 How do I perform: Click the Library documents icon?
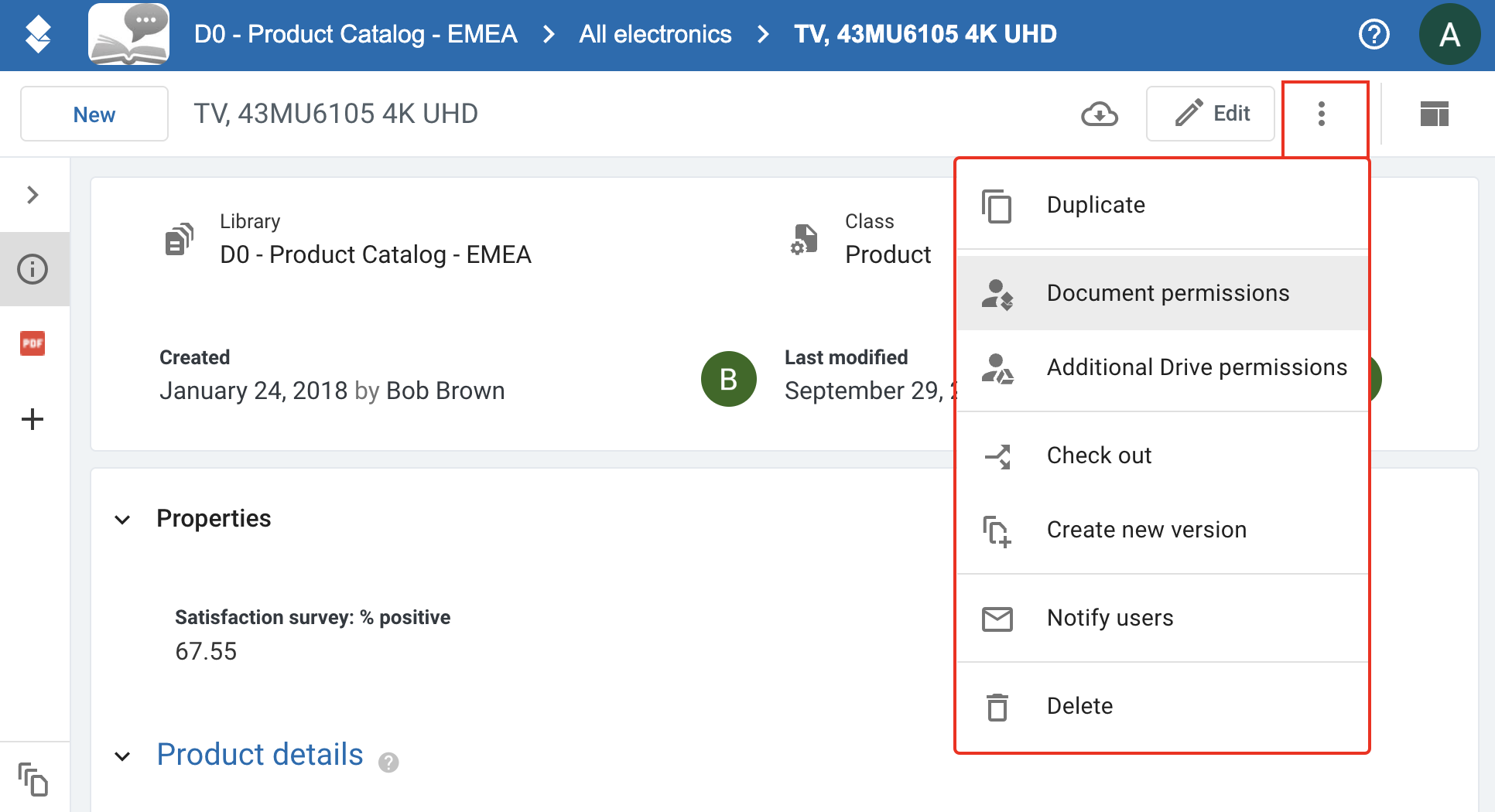pyautogui.click(x=179, y=241)
